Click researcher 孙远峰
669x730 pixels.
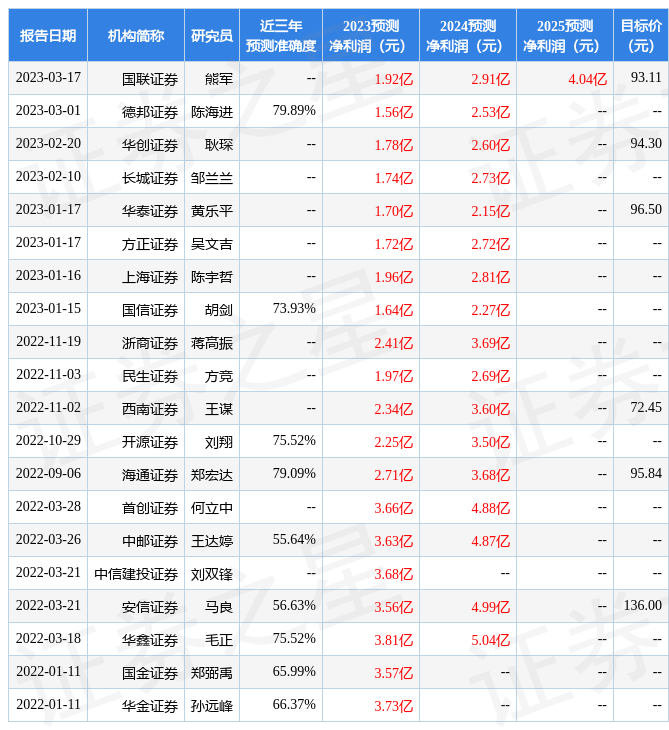click(x=212, y=707)
